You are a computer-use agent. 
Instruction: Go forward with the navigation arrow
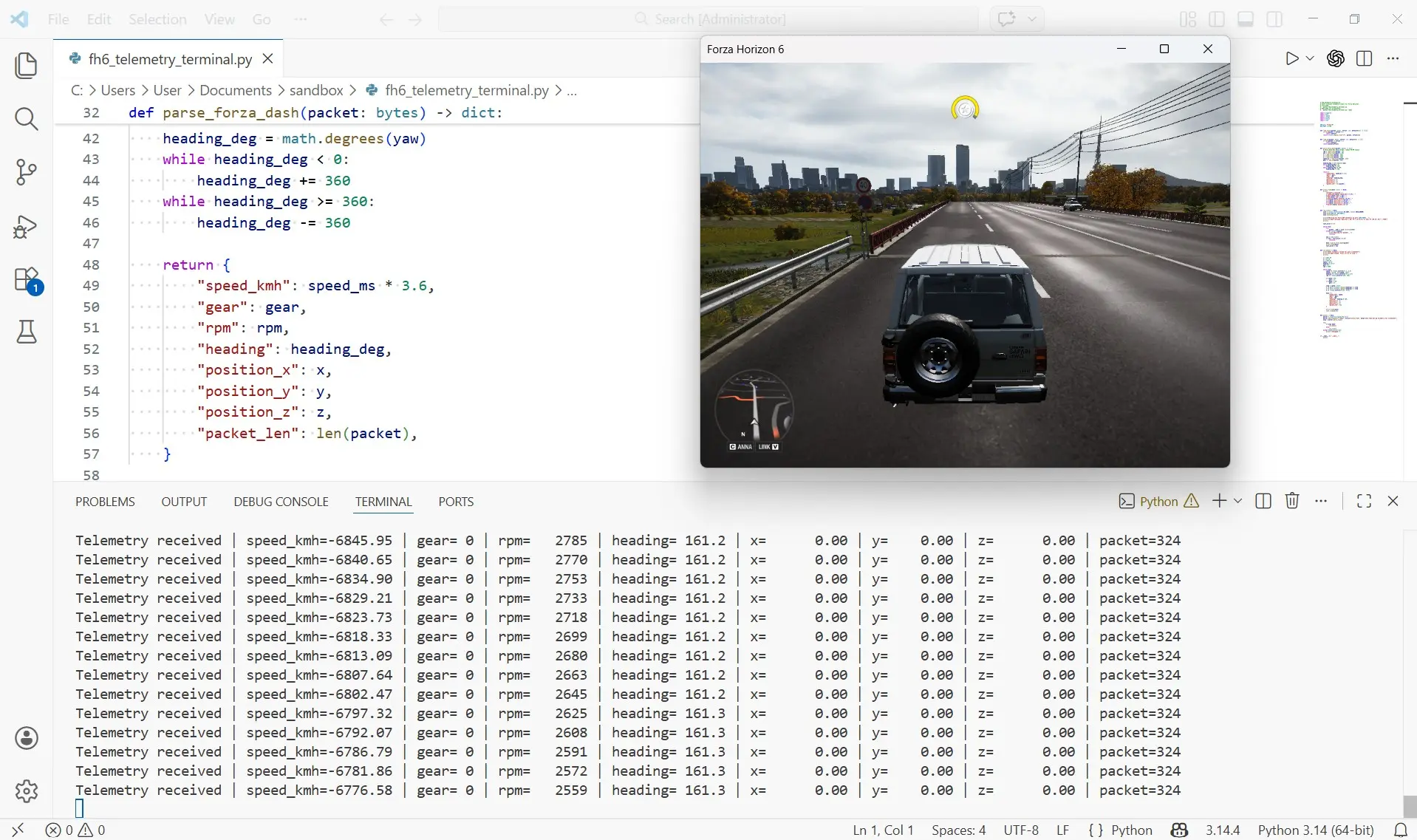[x=415, y=20]
